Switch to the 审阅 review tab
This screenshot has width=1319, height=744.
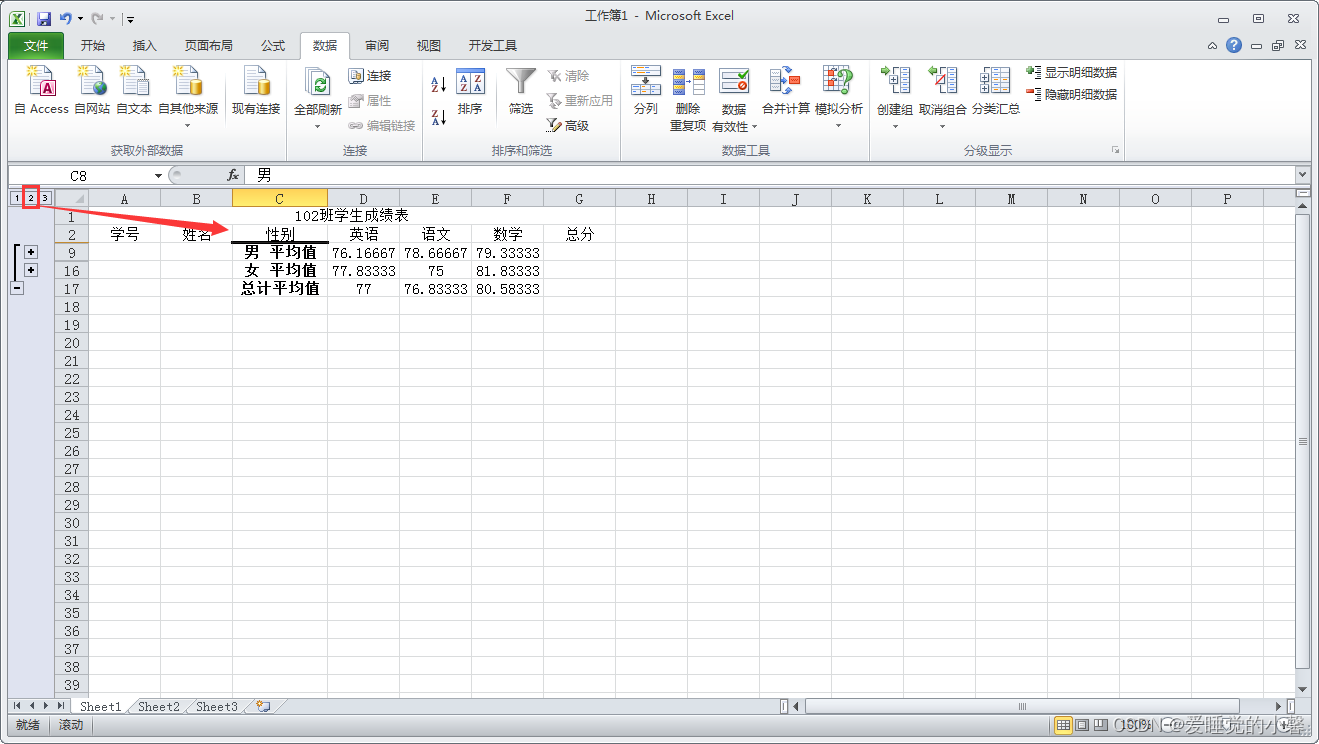point(377,46)
